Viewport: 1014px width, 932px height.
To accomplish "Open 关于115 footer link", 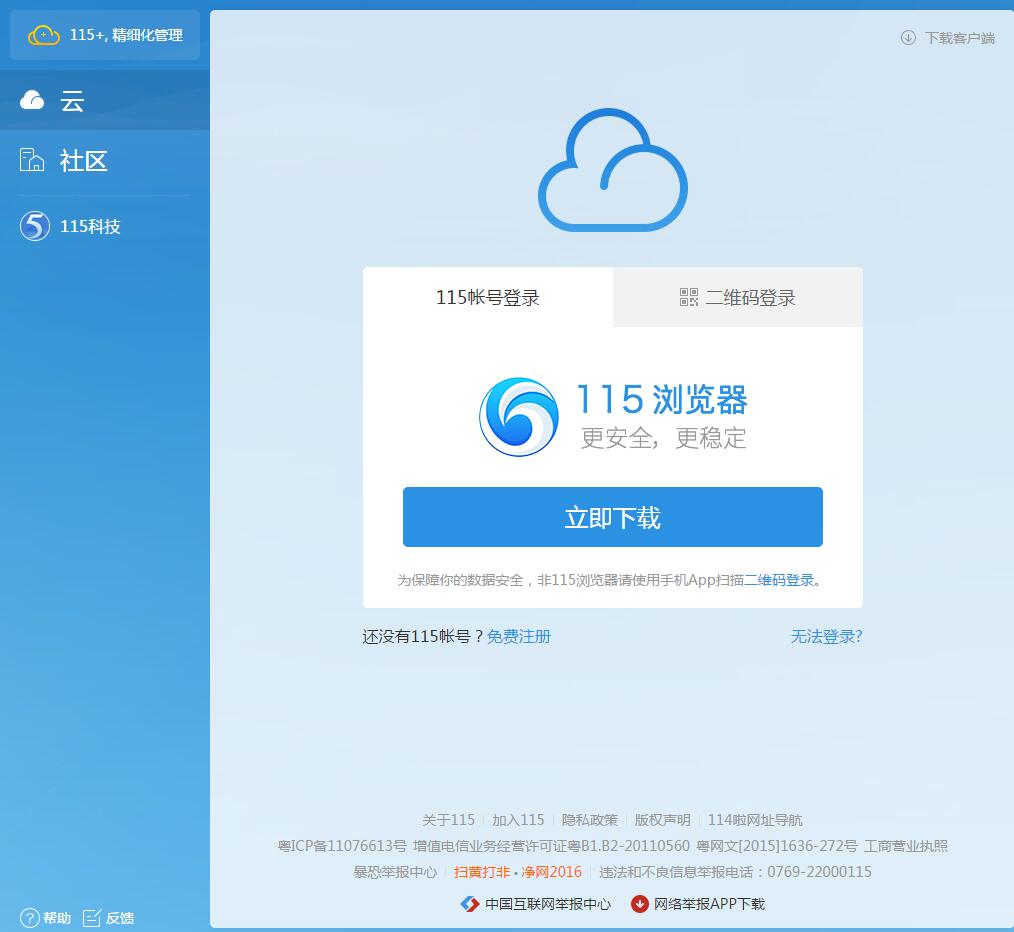I will [448, 820].
